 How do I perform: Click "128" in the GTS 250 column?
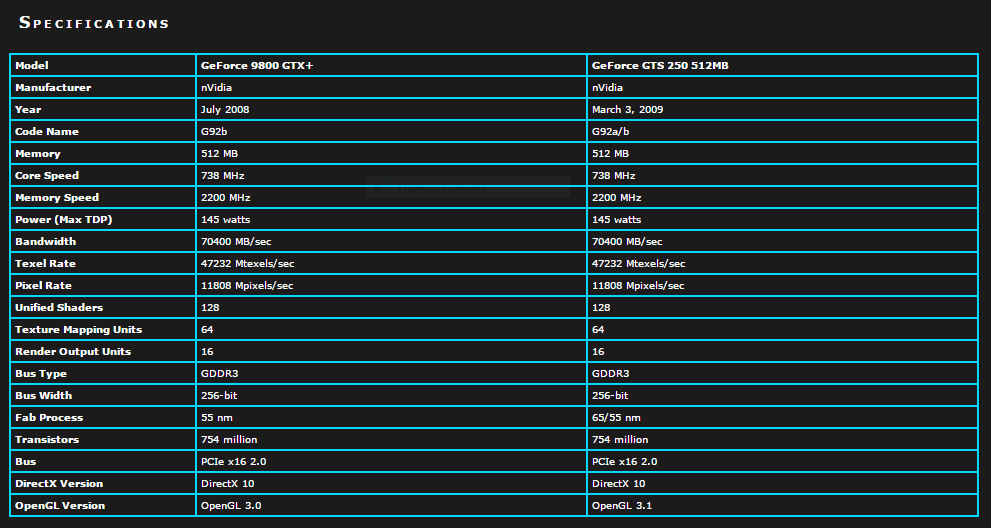[x=601, y=307]
